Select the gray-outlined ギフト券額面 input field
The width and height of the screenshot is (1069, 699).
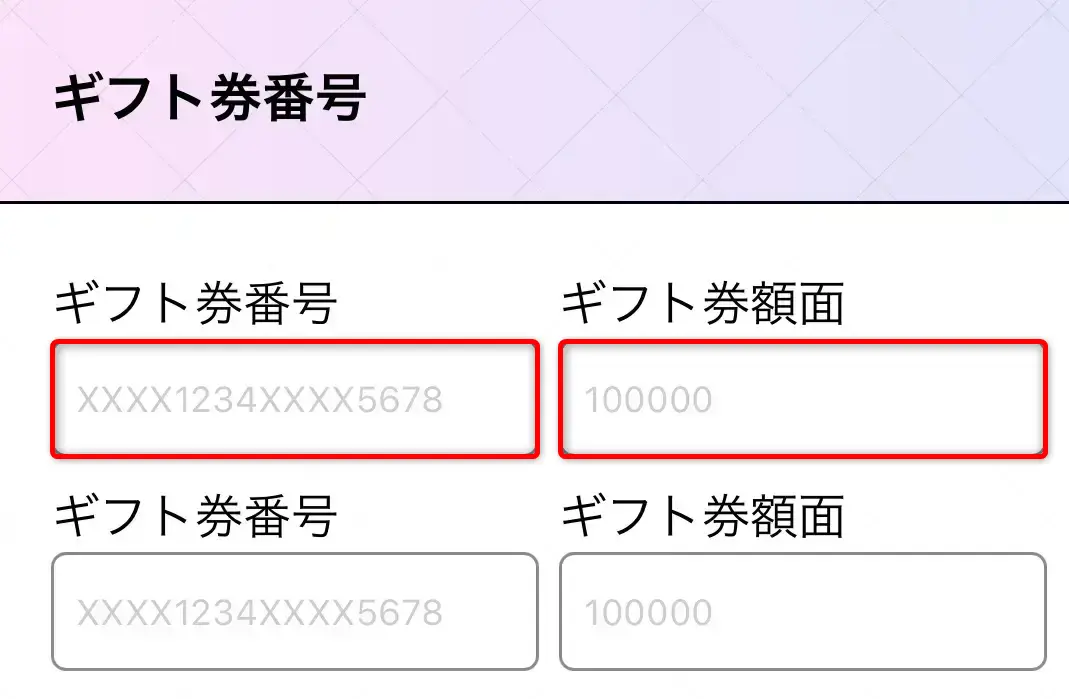click(x=802, y=611)
